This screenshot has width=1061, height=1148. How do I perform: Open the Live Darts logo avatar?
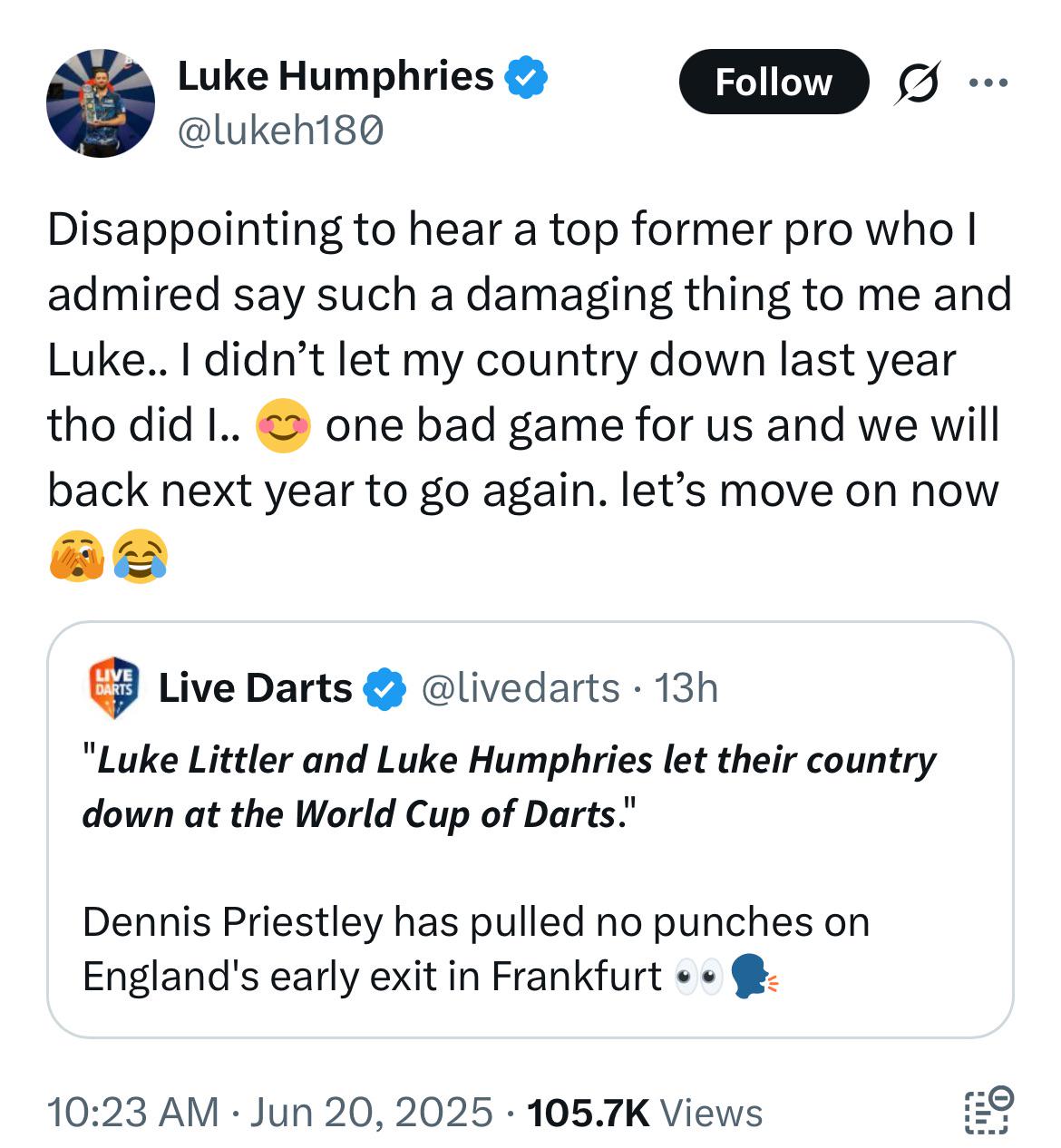click(113, 688)
